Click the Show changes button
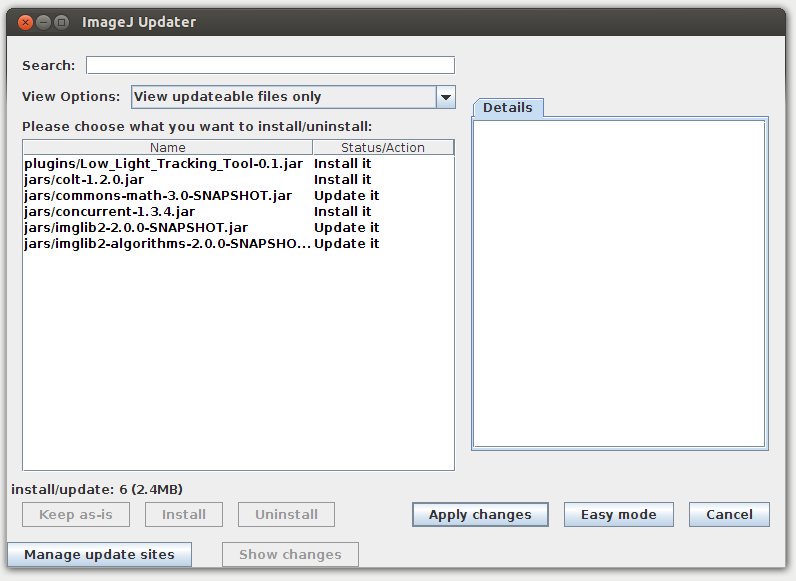Image resolution: width=796 pixels, height=581 pixels. click(290, 554)
